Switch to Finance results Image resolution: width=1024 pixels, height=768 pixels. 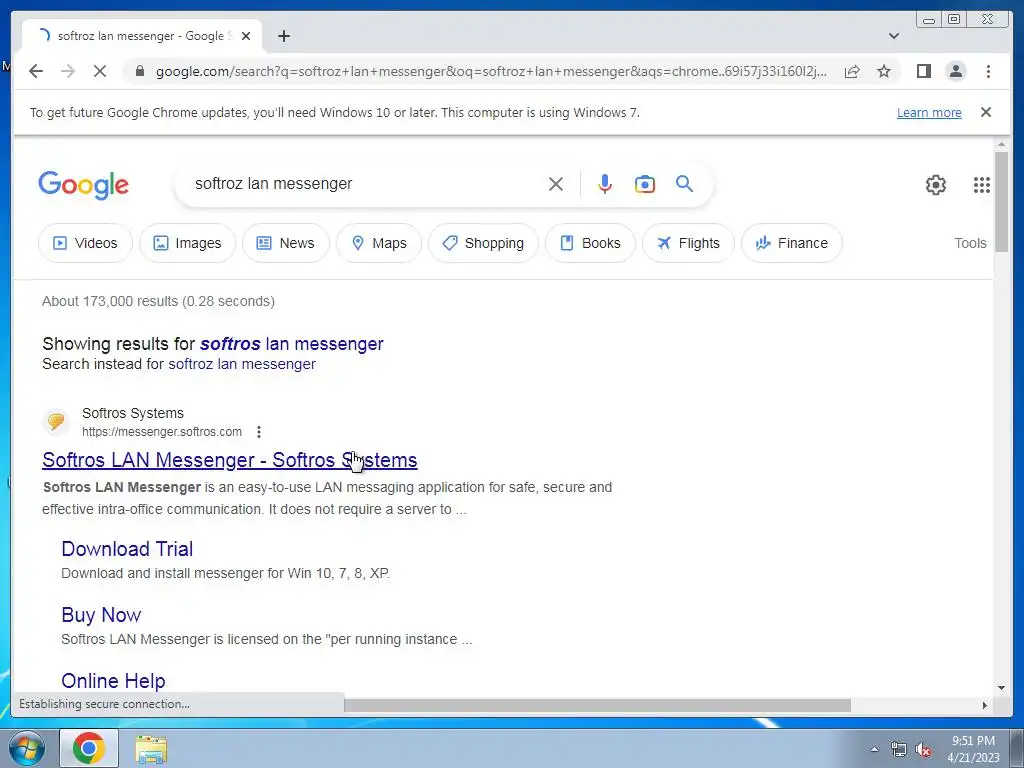[792, 243]
